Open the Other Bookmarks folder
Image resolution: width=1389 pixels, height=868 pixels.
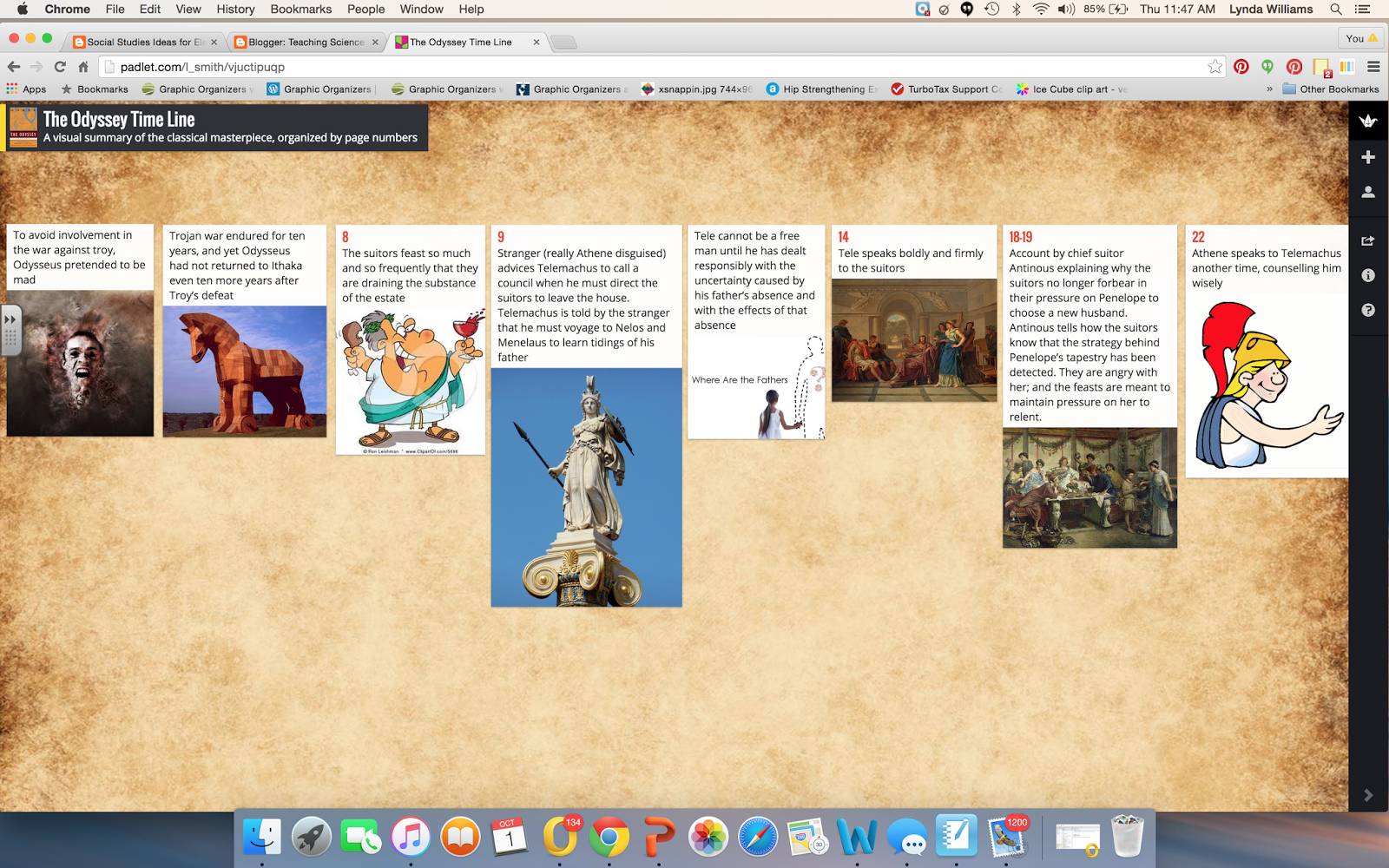pos(1331,89)
